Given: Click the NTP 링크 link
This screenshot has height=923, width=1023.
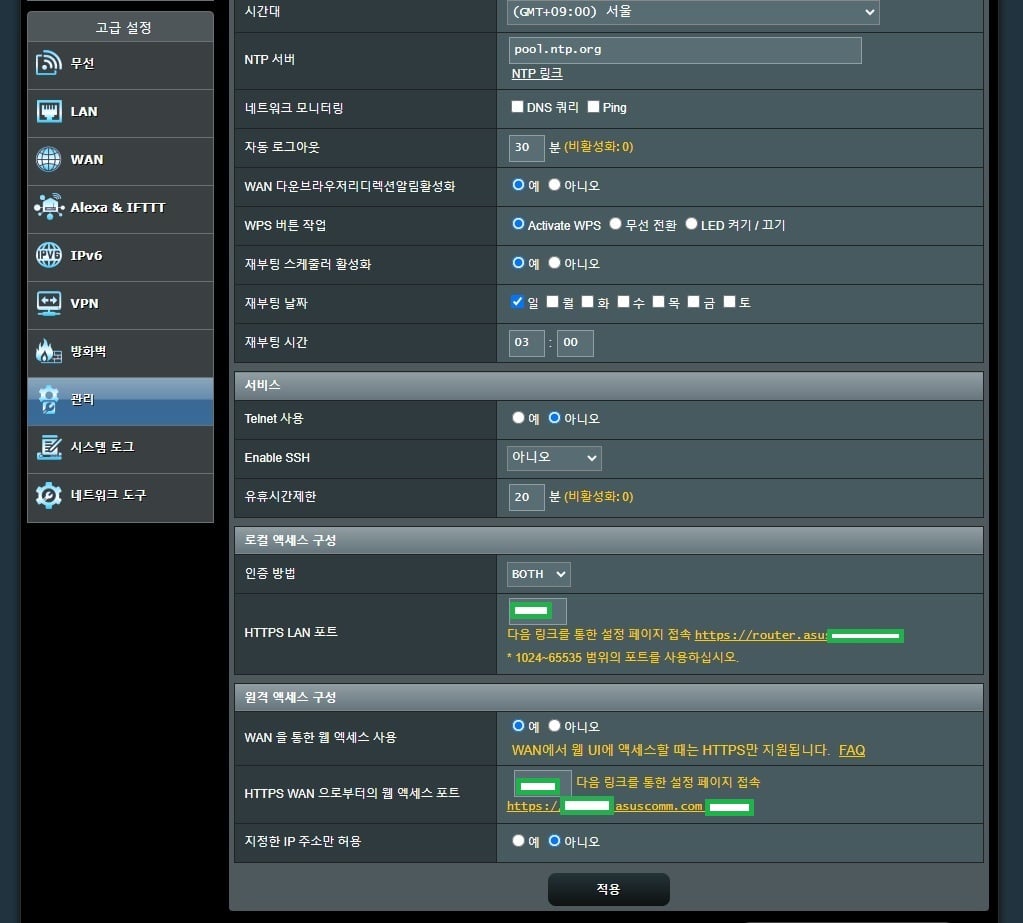Looking at the screenshot, I should [537, 74].
